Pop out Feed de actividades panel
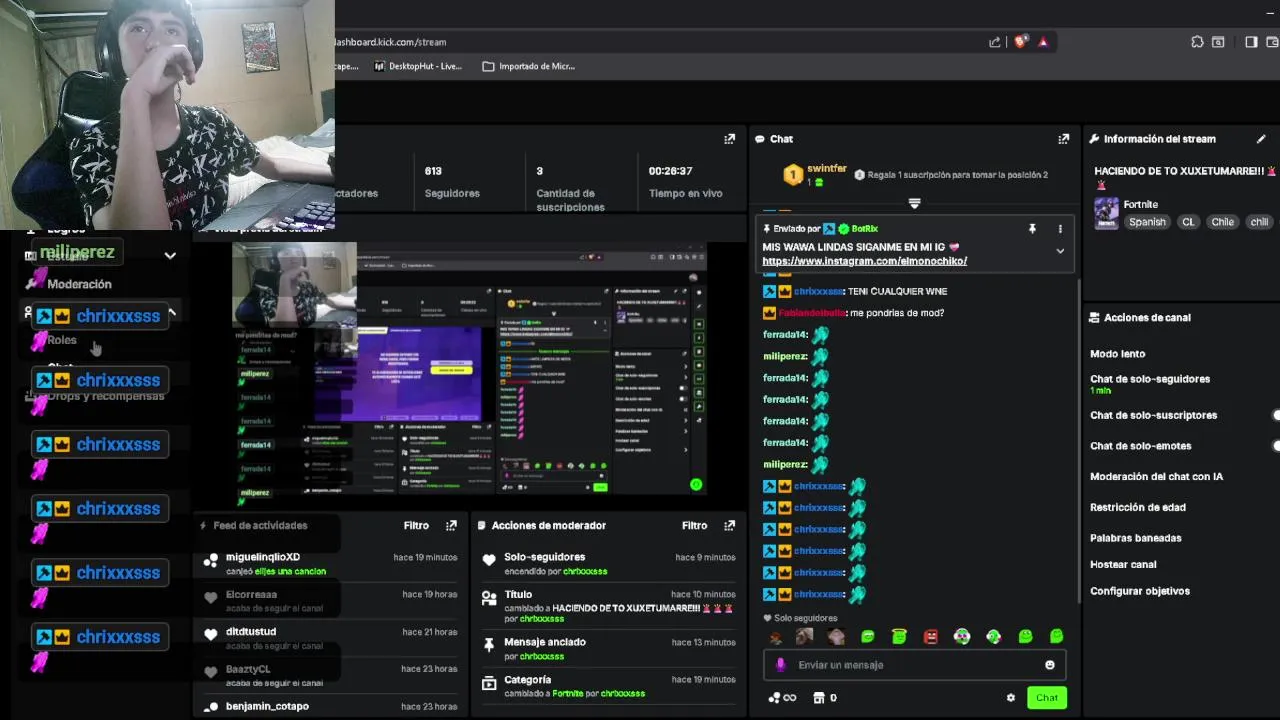The width and height of the screenshot is (1280, 720). point(451,525)
